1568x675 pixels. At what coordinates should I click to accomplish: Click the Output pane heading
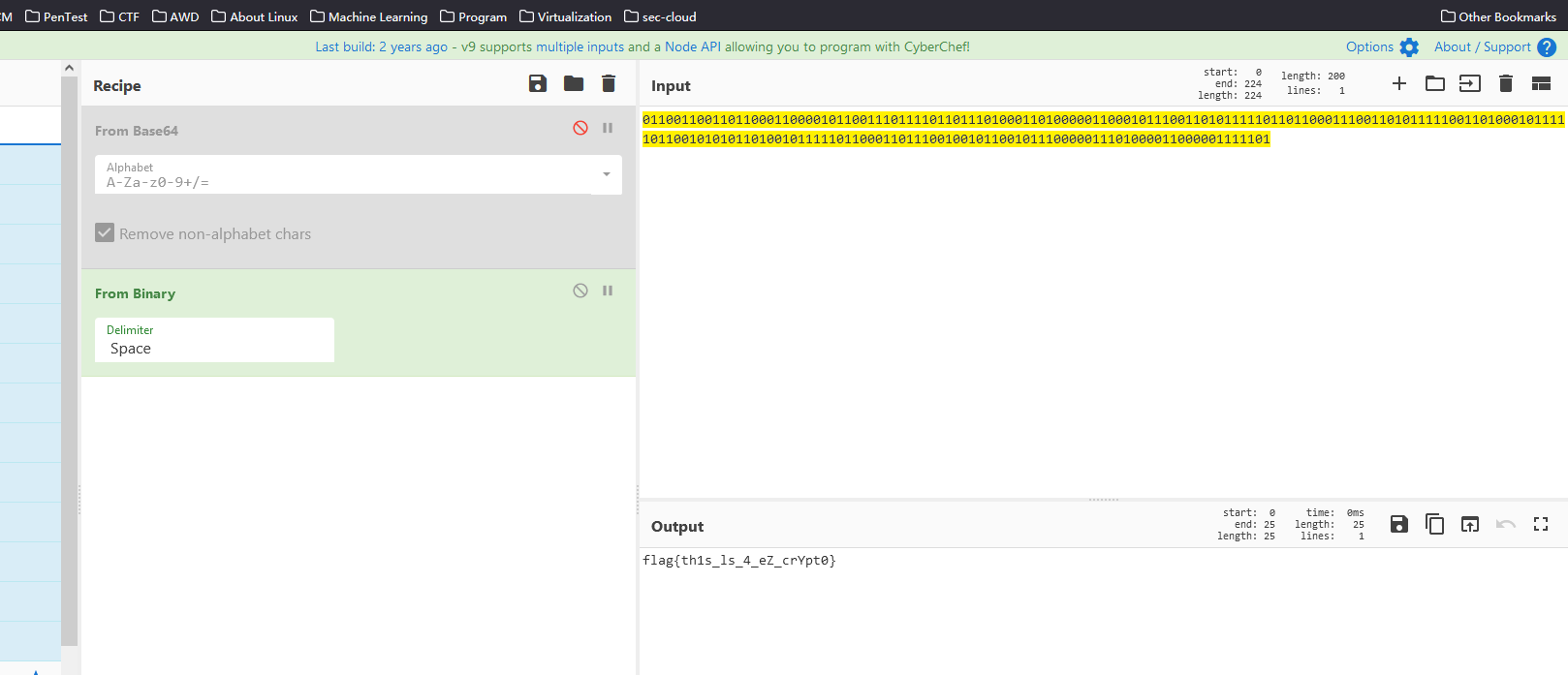(x=677, y=526)
